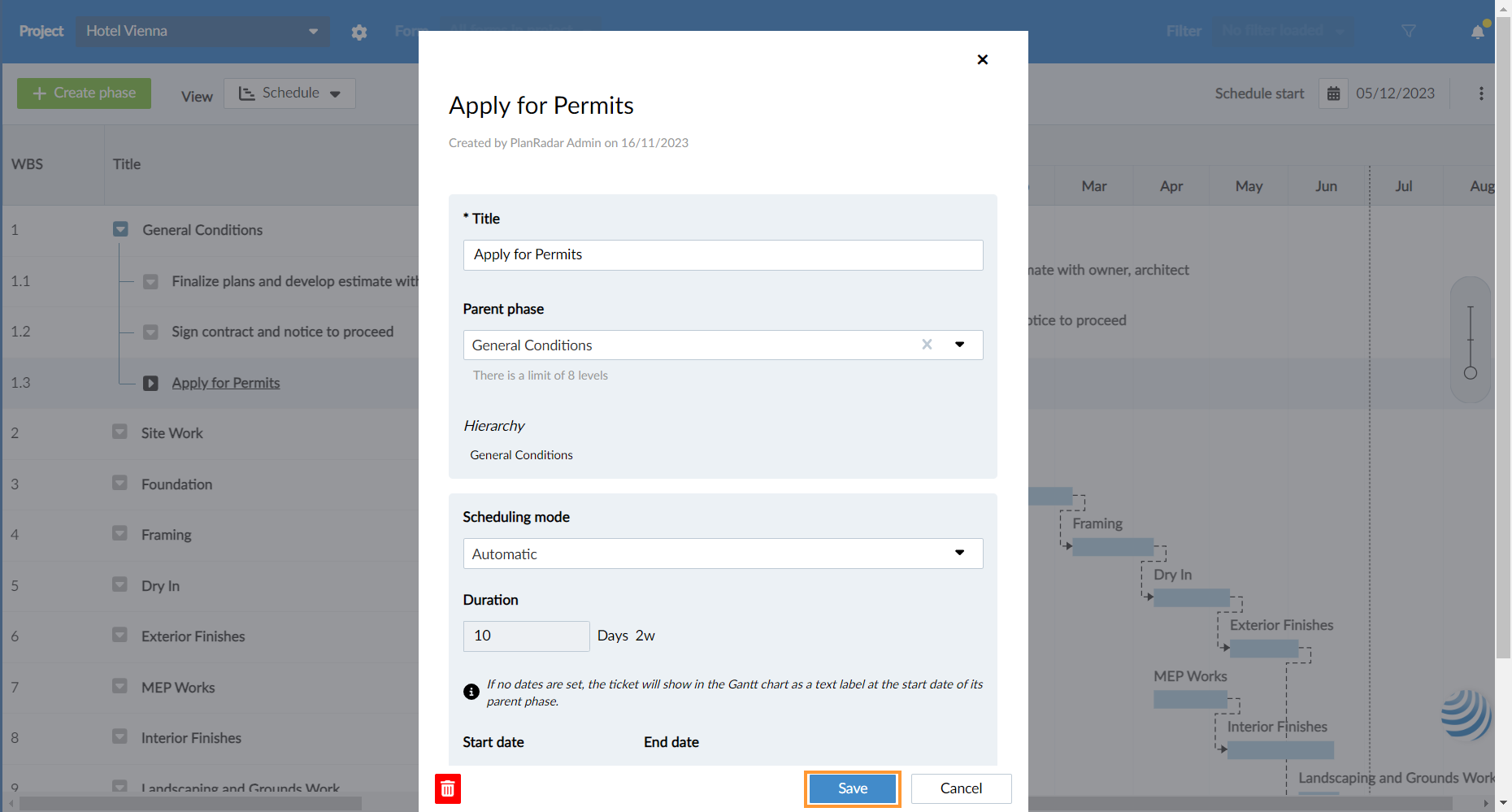
Task: Click the filter funnel icon
Action: click(1409, 31)
